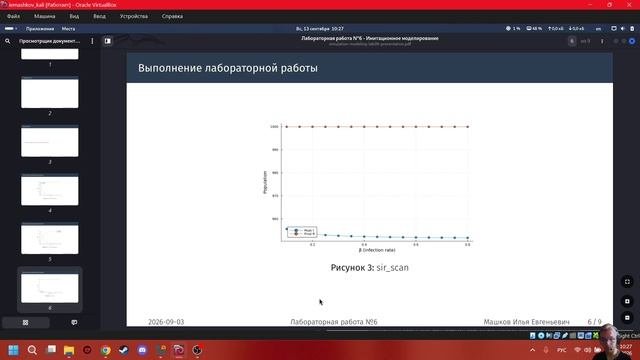
Task: Open the Устройства menu
Action: pyautogui.click(x=134, y=16)
